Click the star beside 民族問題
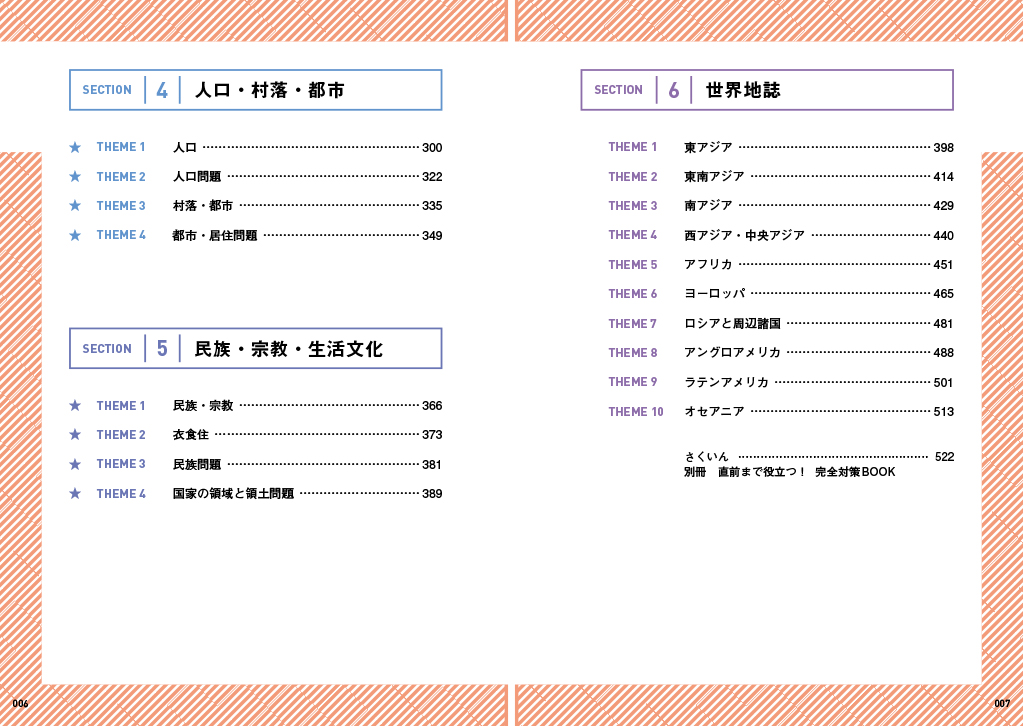Viewport: 1023px width, 726px height. pyautogui.click(x=75, y=464)
